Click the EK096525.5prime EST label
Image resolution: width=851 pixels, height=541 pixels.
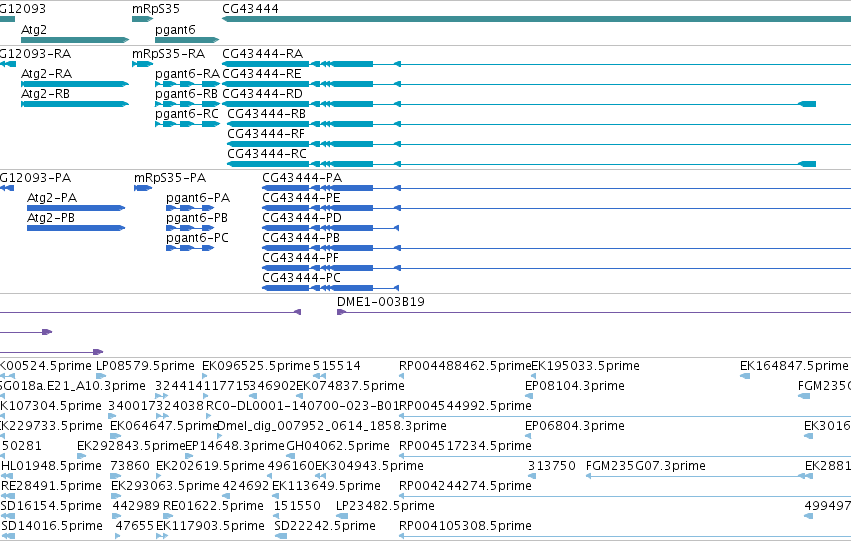(x=256, y=366)
